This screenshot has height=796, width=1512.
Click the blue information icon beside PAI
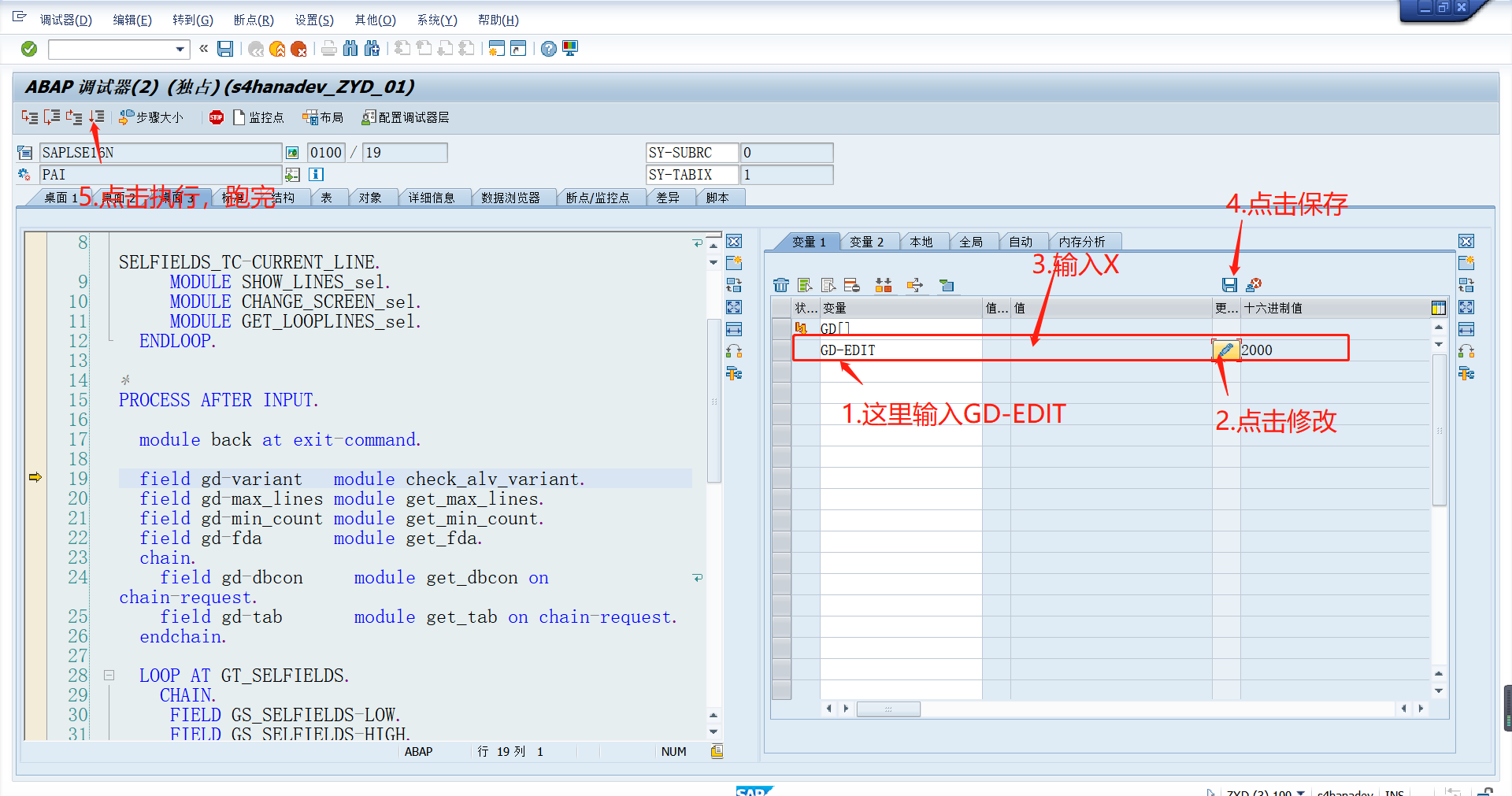click(x=317, y=175)
